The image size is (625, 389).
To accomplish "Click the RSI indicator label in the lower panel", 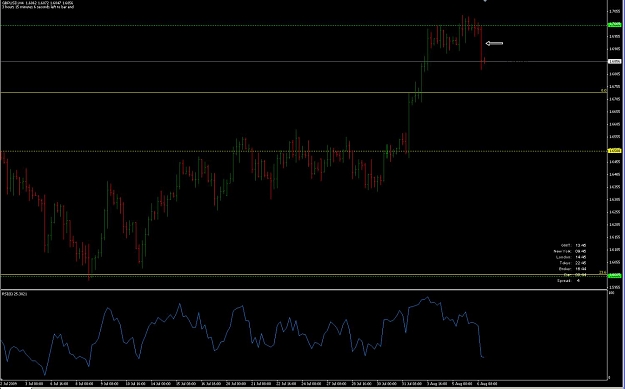I will point(14,294).
